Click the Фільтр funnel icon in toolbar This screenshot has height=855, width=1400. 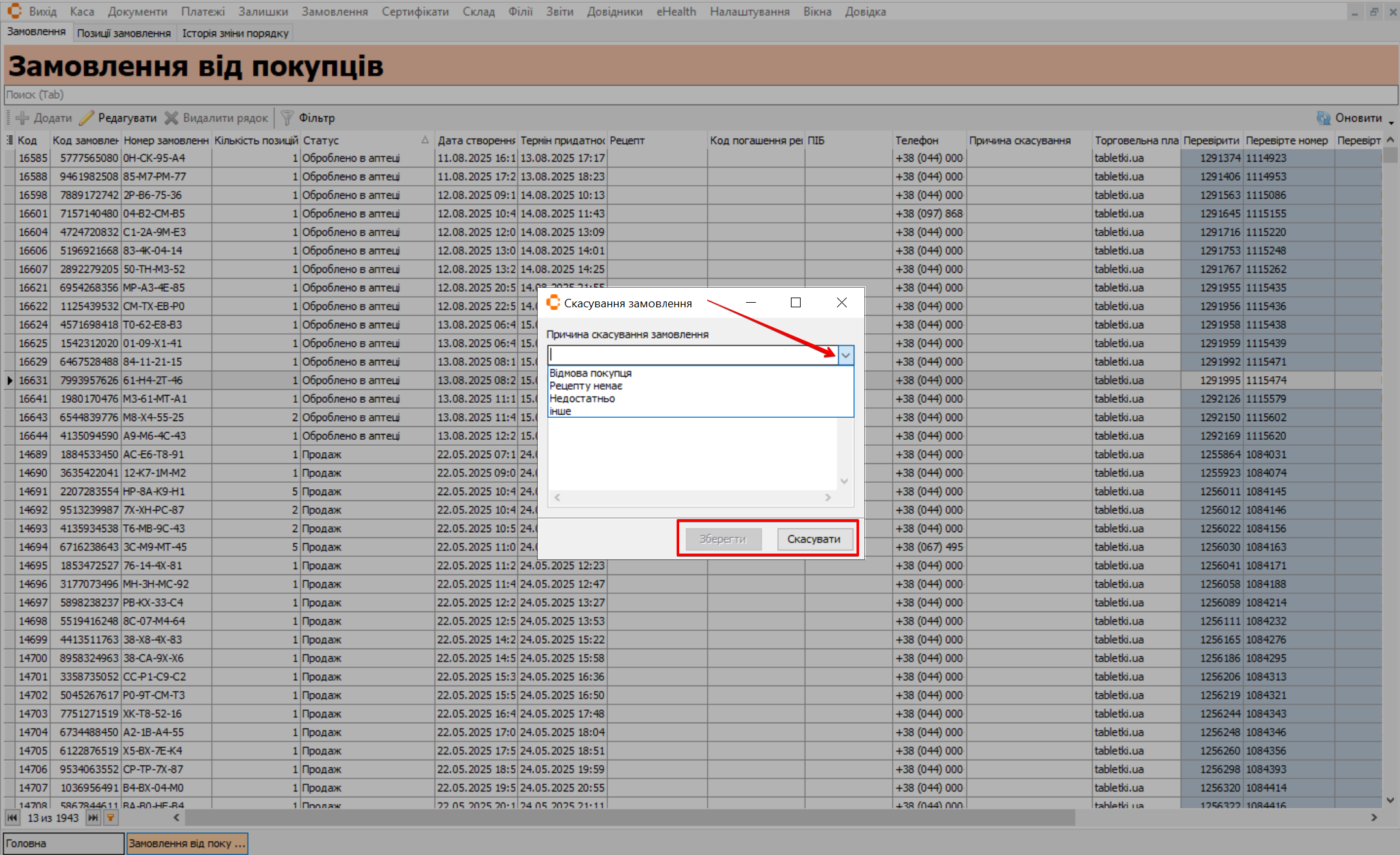click(287, 118)
